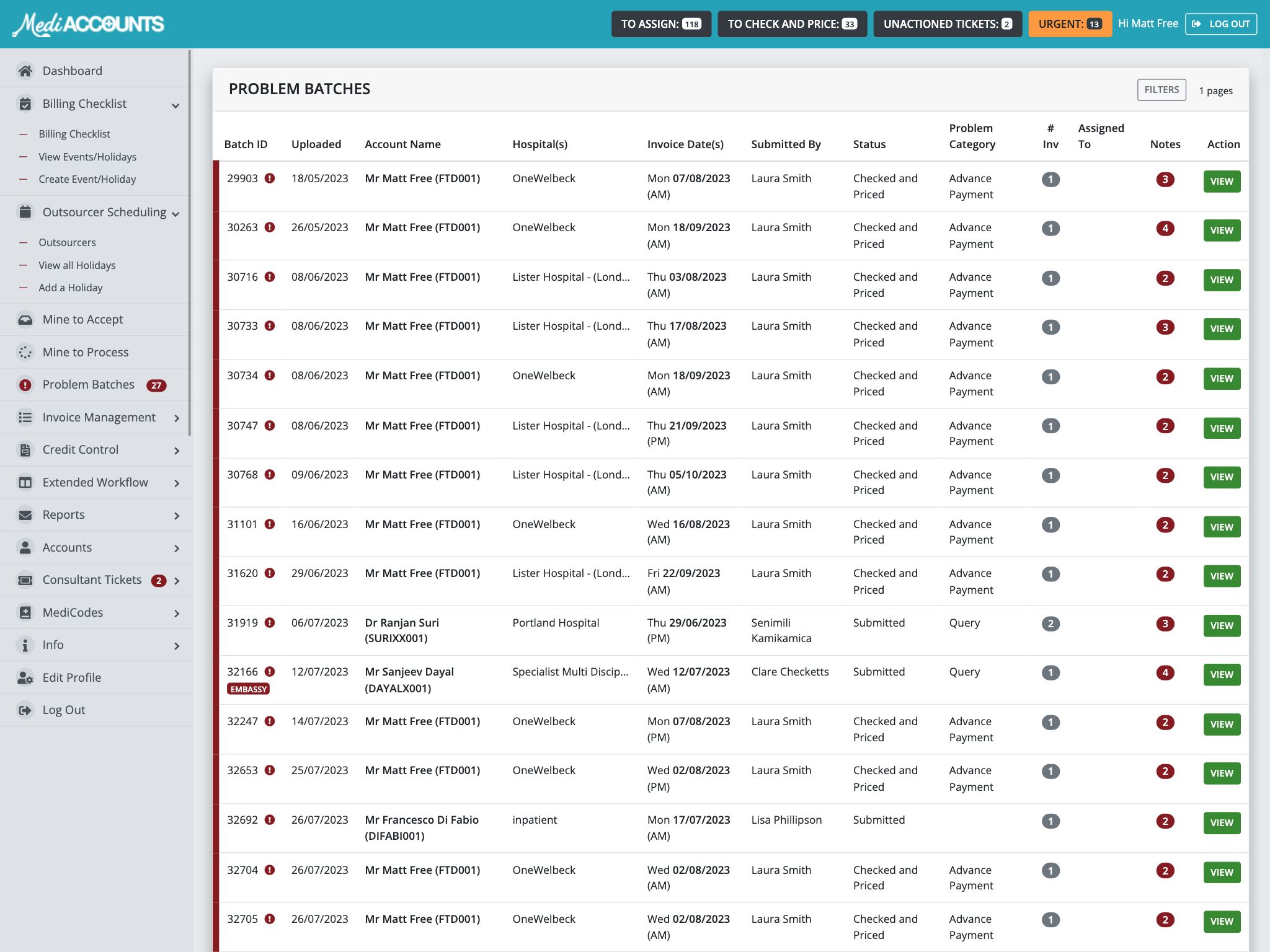Viewport: 1270px width, 952px height.
Task: View batch 32166 details
Action: 1221,674
